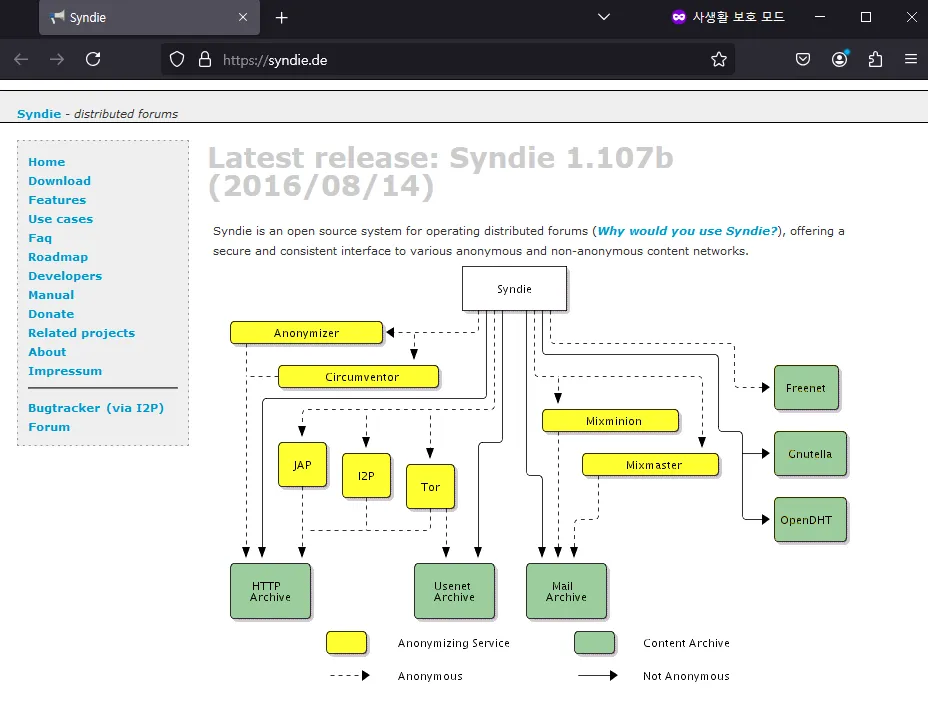List all open tabs dropdown

tap(604, 17)
